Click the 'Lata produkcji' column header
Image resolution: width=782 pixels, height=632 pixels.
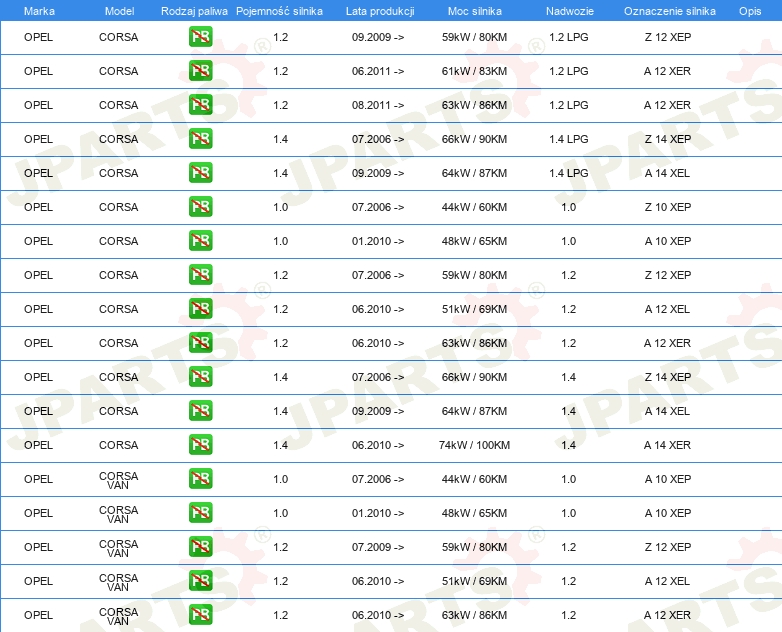coord(380,11)
